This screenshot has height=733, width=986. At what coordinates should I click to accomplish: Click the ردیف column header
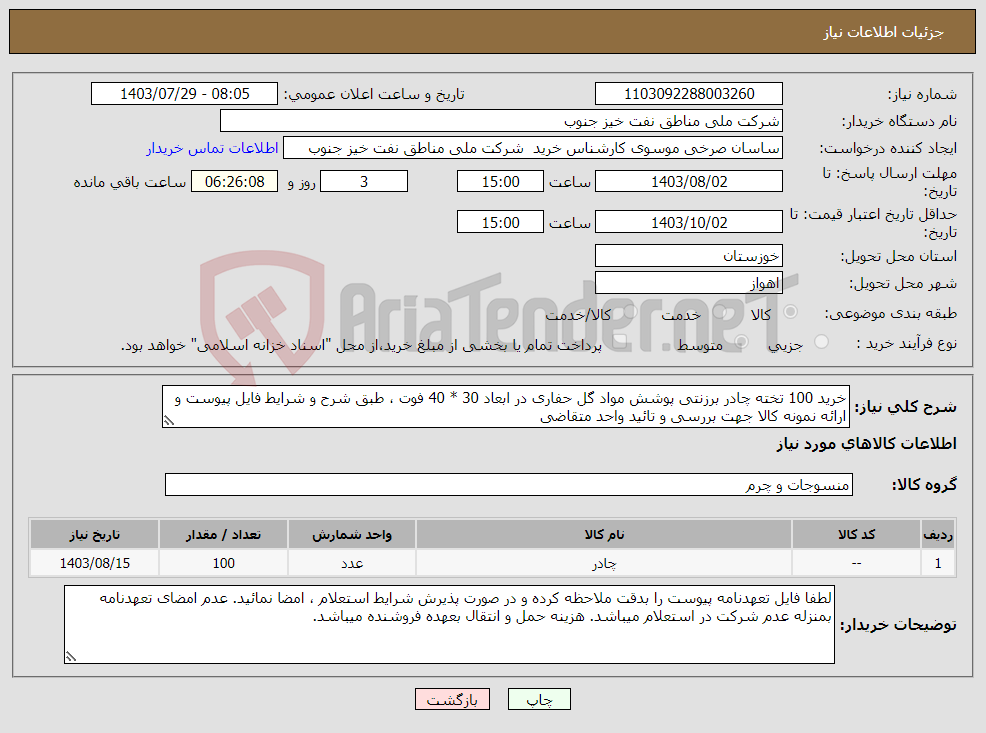coord(938,534)
